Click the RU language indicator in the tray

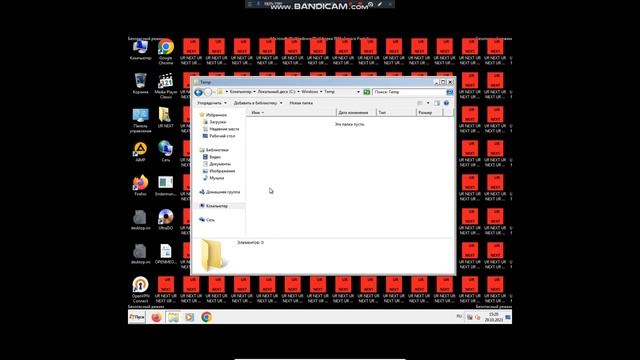coord(459,316)
